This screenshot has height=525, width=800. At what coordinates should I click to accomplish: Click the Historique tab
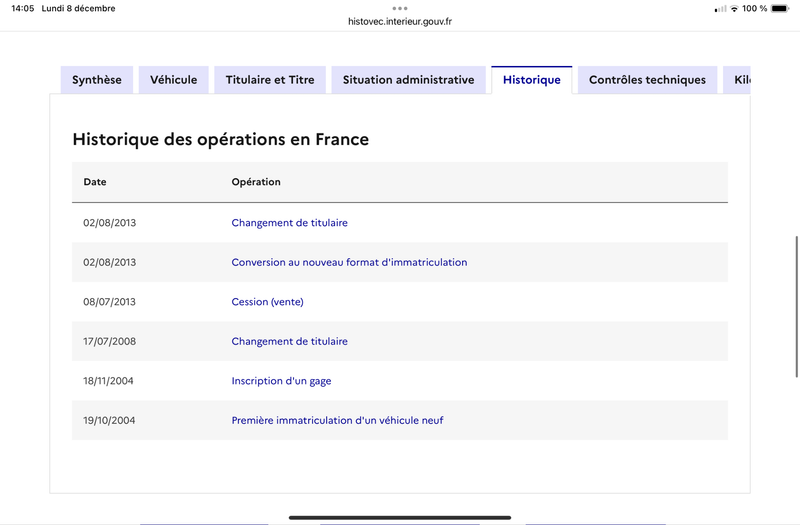pyautogui.click(x=532, y=80)
